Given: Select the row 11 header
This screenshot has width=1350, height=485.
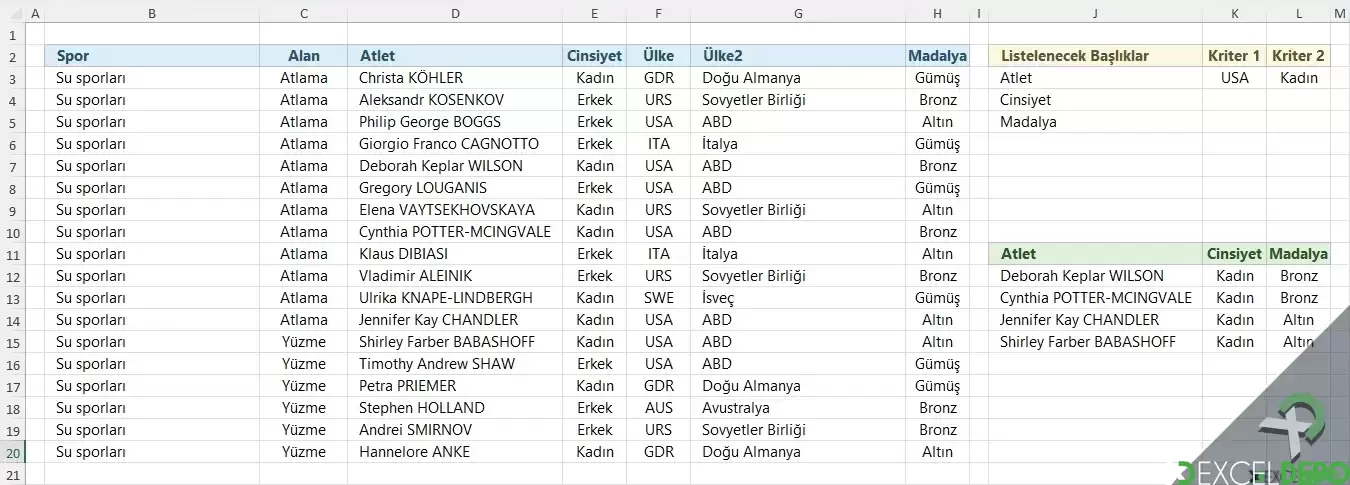Looking at the screenshot, I should [x=10, y=254].
